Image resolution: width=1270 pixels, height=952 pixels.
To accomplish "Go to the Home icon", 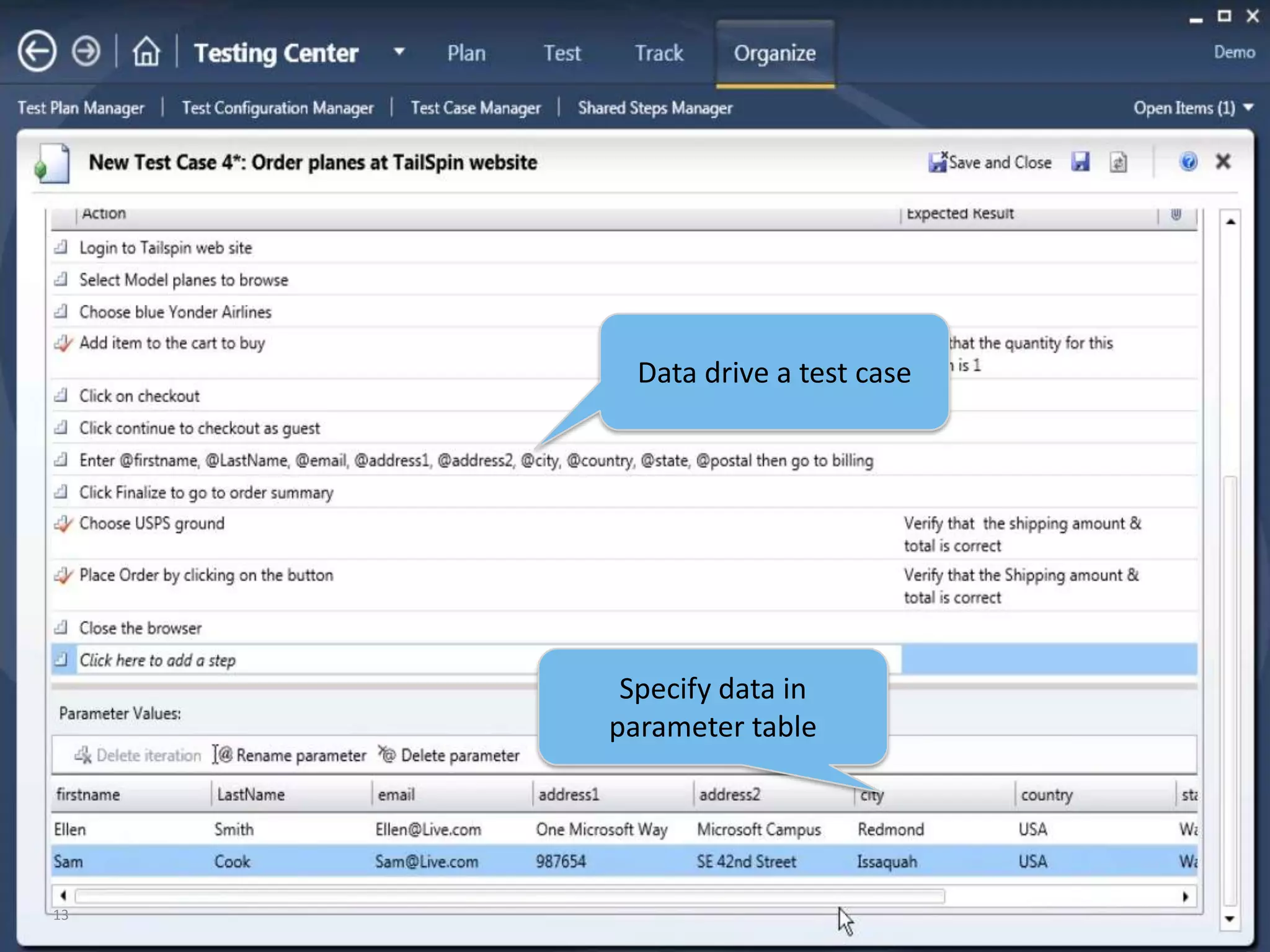I will [x=146, y=51].
